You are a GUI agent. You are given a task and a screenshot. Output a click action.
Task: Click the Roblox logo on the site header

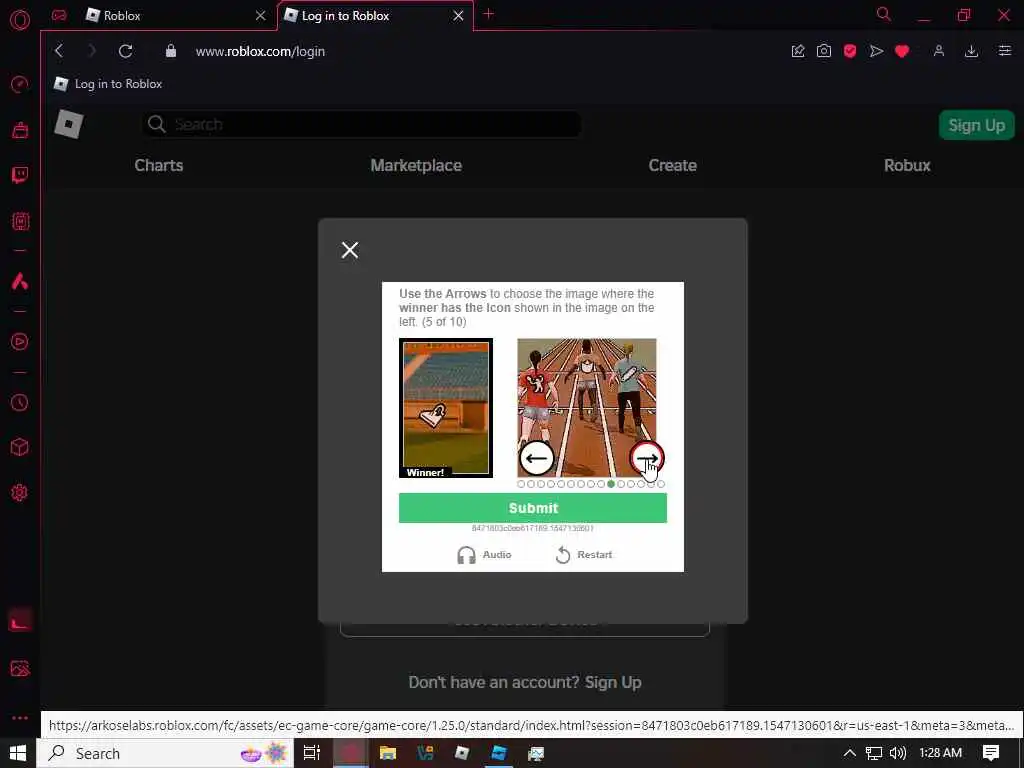[x=69, y=124]
